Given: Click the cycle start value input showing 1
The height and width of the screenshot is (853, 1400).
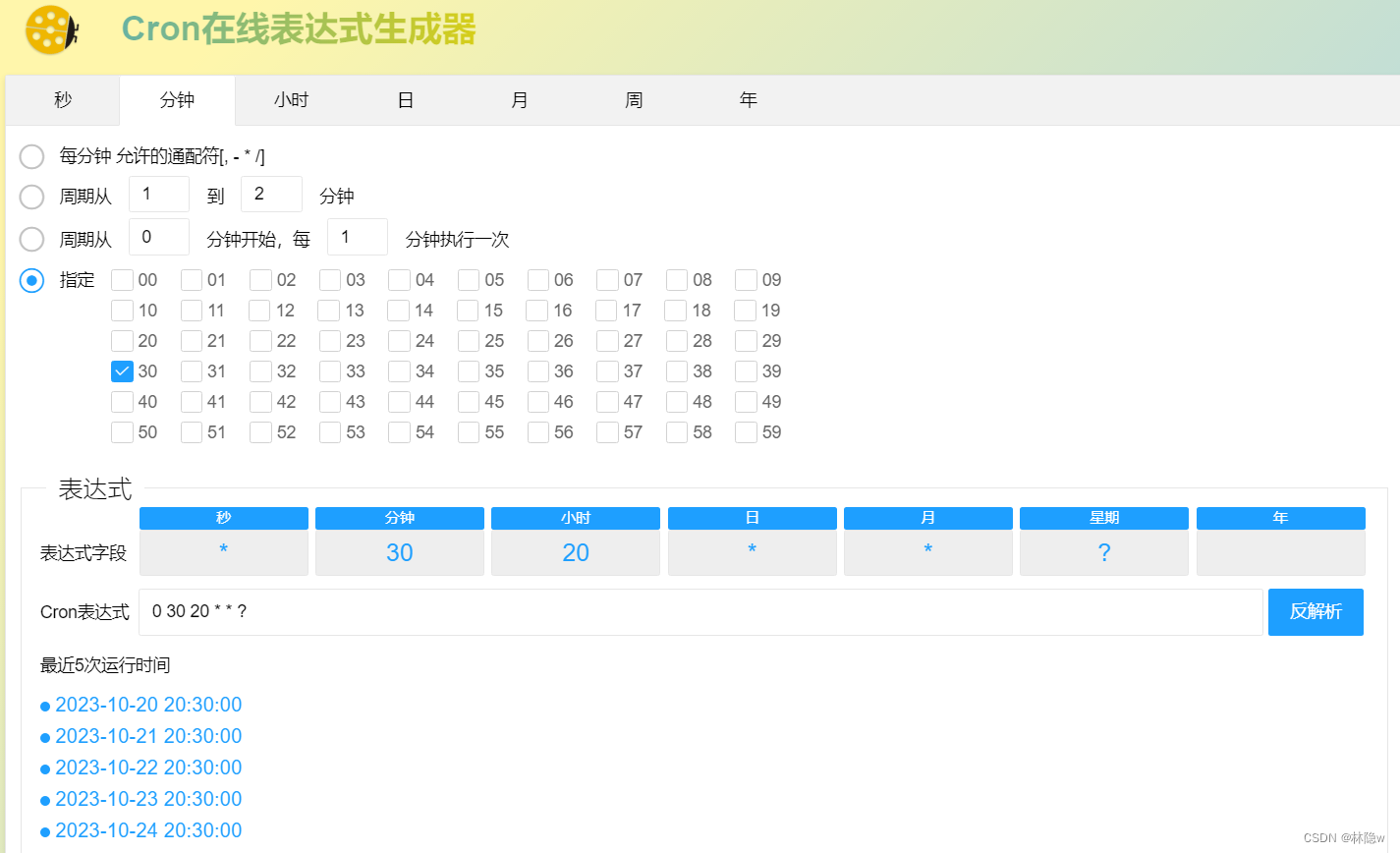Looking at the screenshot, I should [x=159, y=194].
